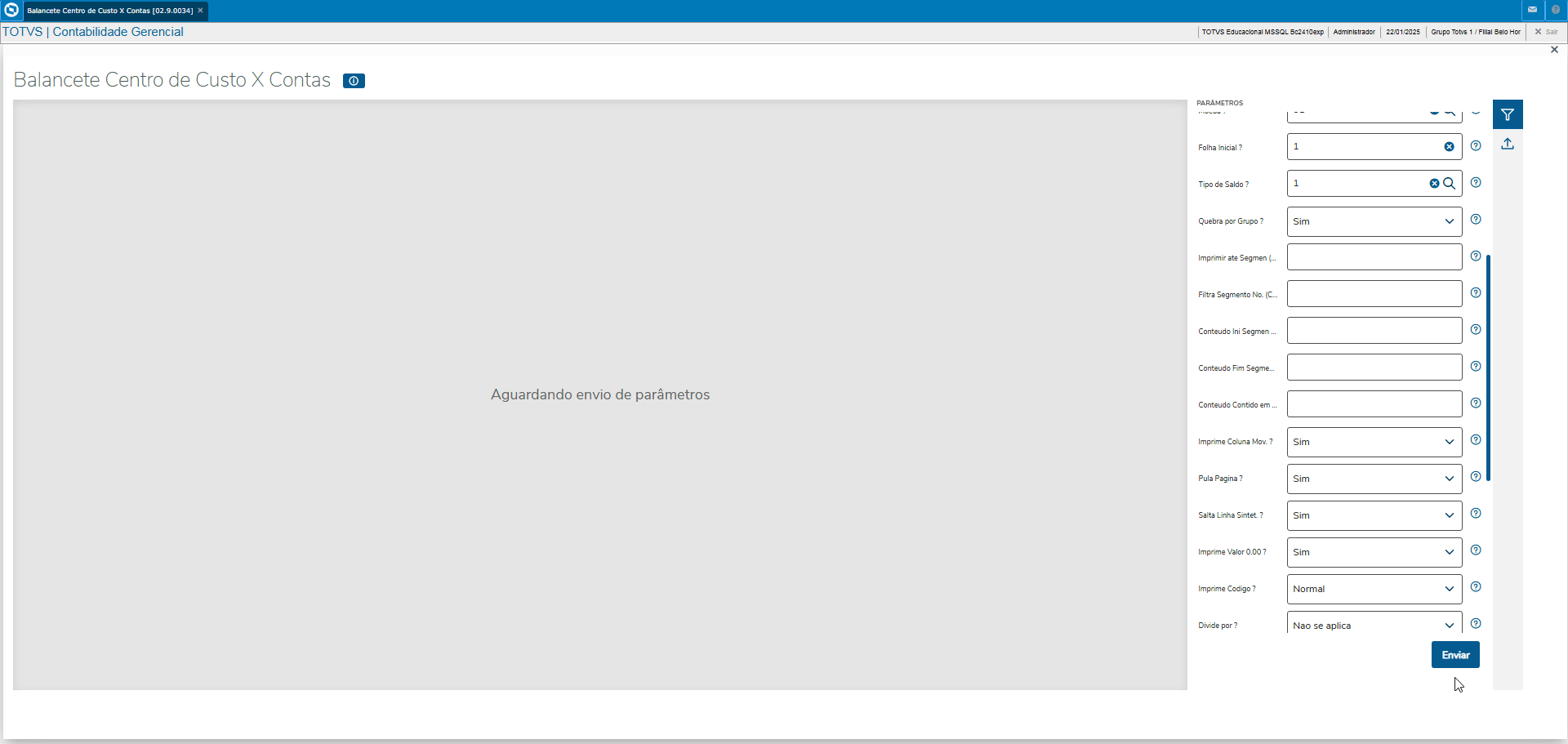Clear the Tipo de Saldo field value
Viewport: 1568px width, 744px height.
pyautogui.click(x=1434, y=184)
